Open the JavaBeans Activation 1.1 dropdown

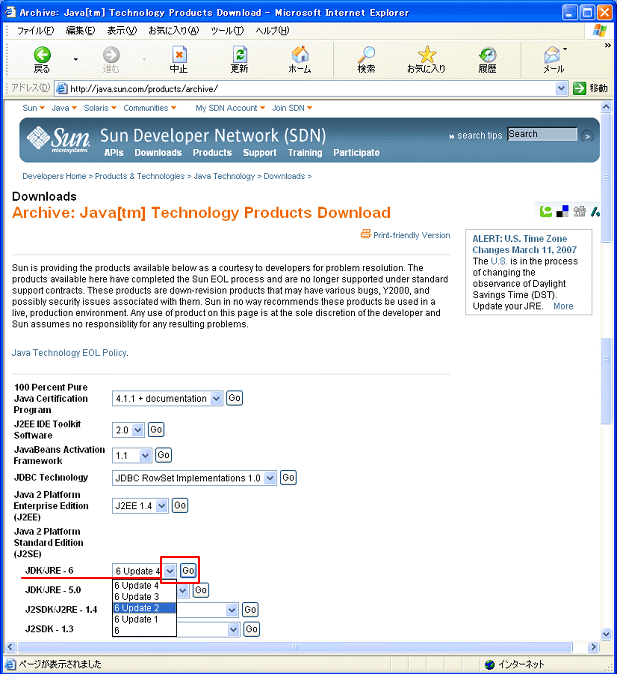(x=145, y=455)
